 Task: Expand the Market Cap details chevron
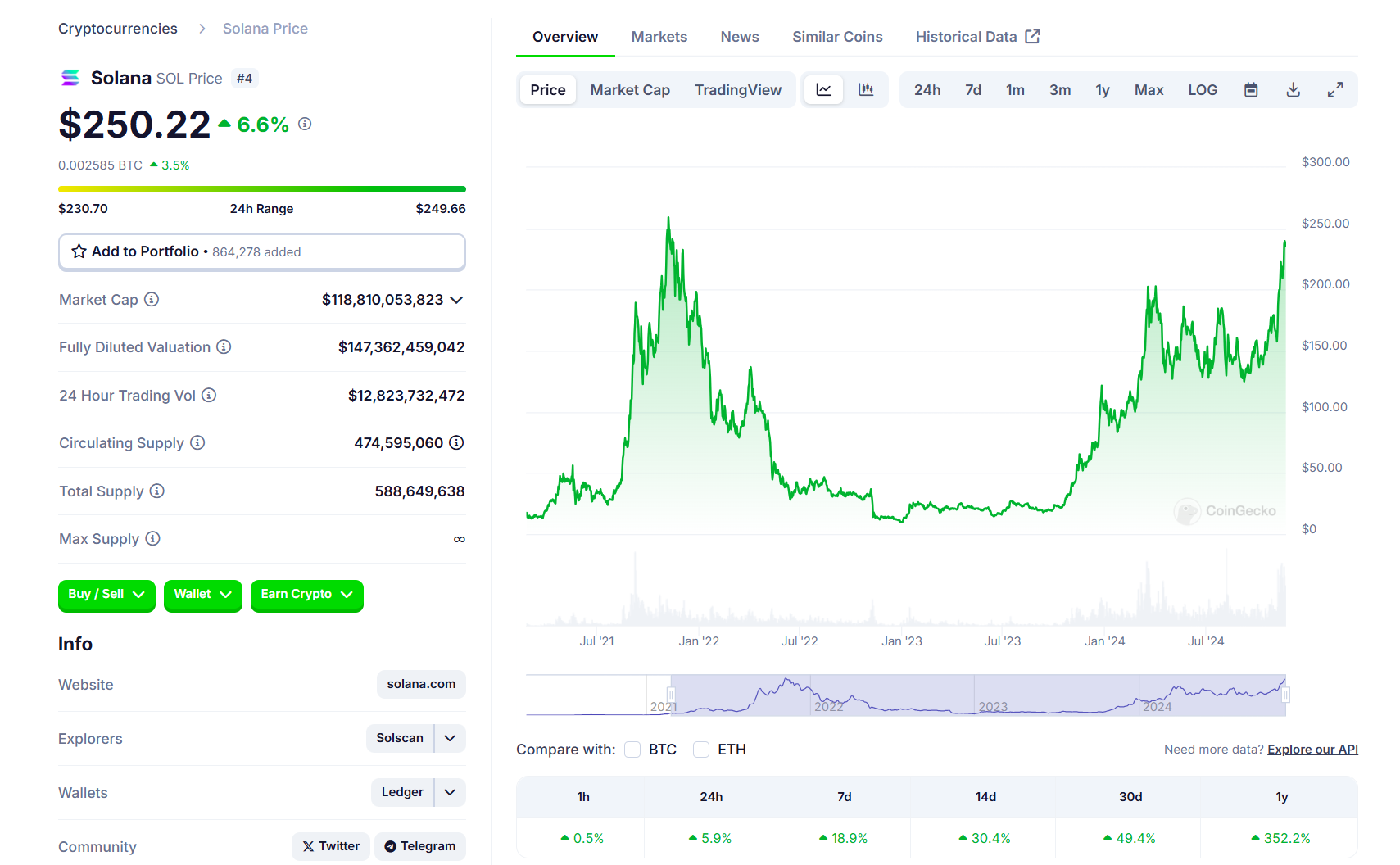click(457, 300)
